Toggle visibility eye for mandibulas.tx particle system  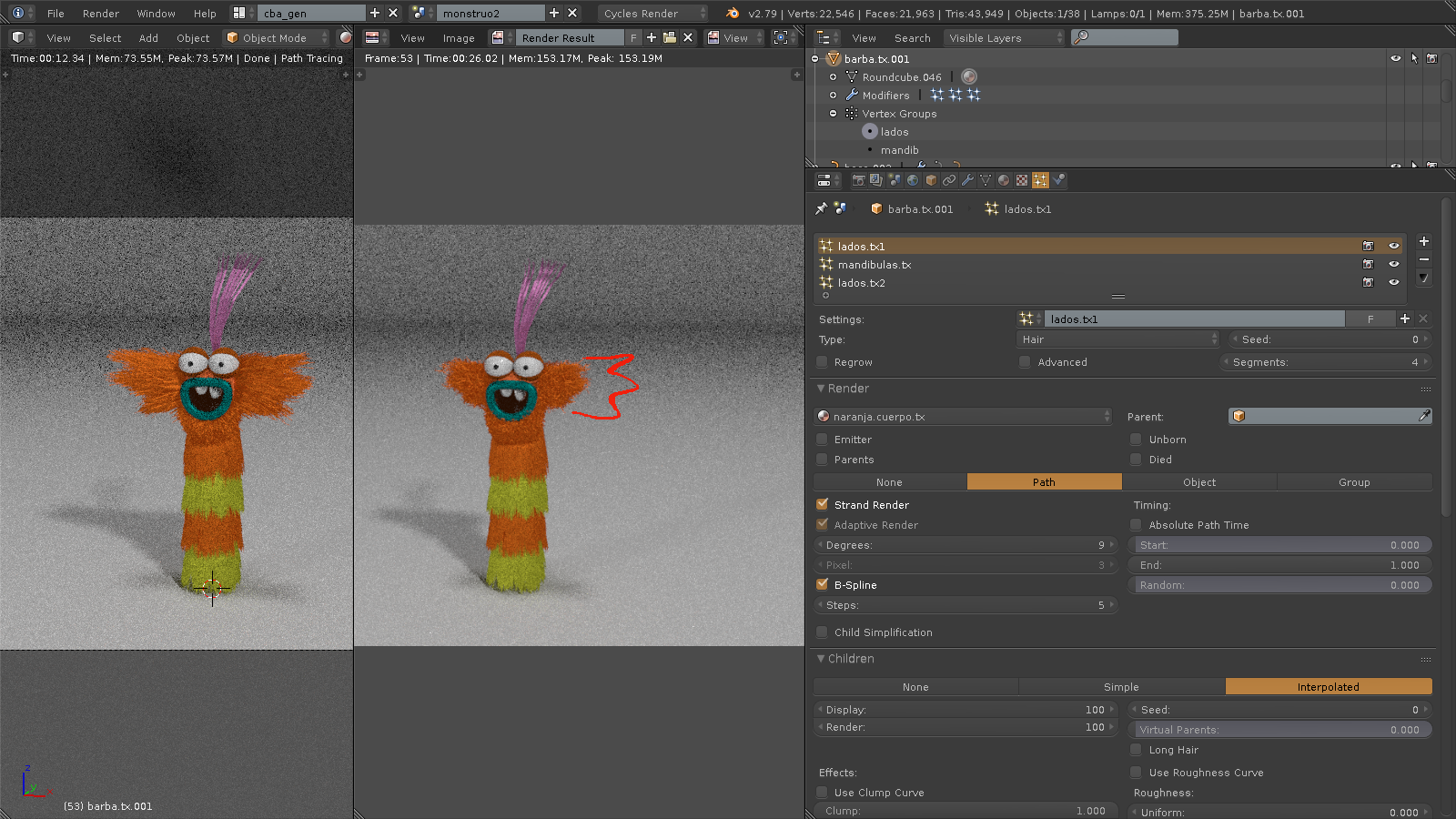[1393, 264]
